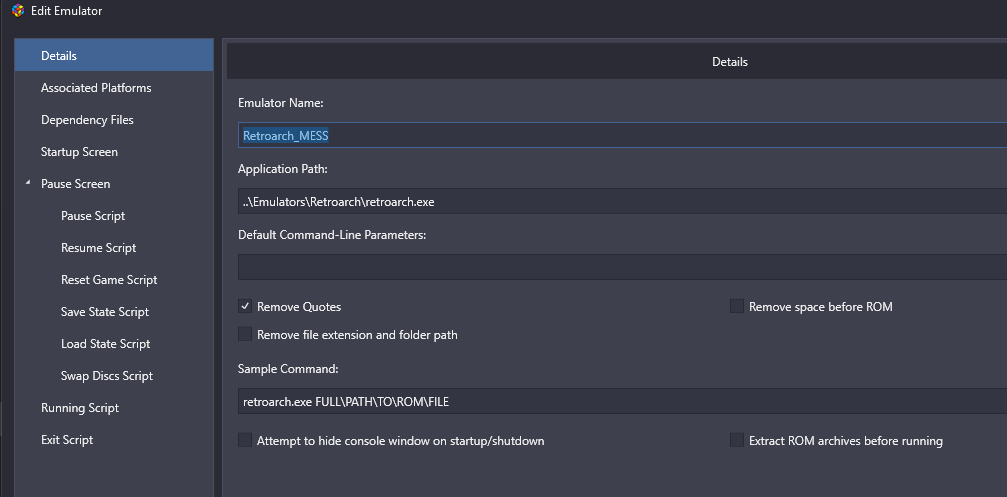The width and height of the screenshot is (1007, 497).
Task: Click the Default Command-Line Parameters label
Action: (332, 235)
